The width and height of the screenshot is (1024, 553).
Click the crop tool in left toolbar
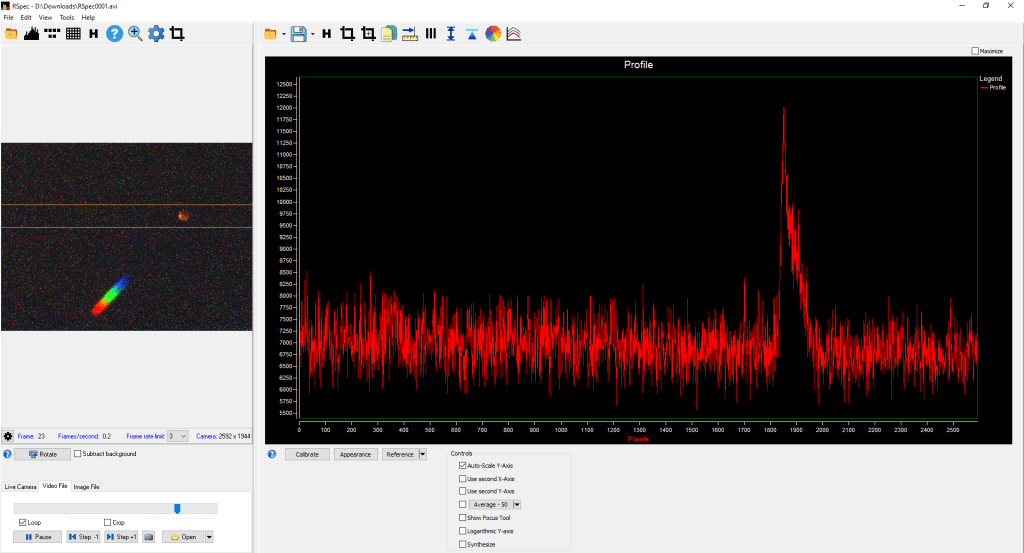click(177, 34)
